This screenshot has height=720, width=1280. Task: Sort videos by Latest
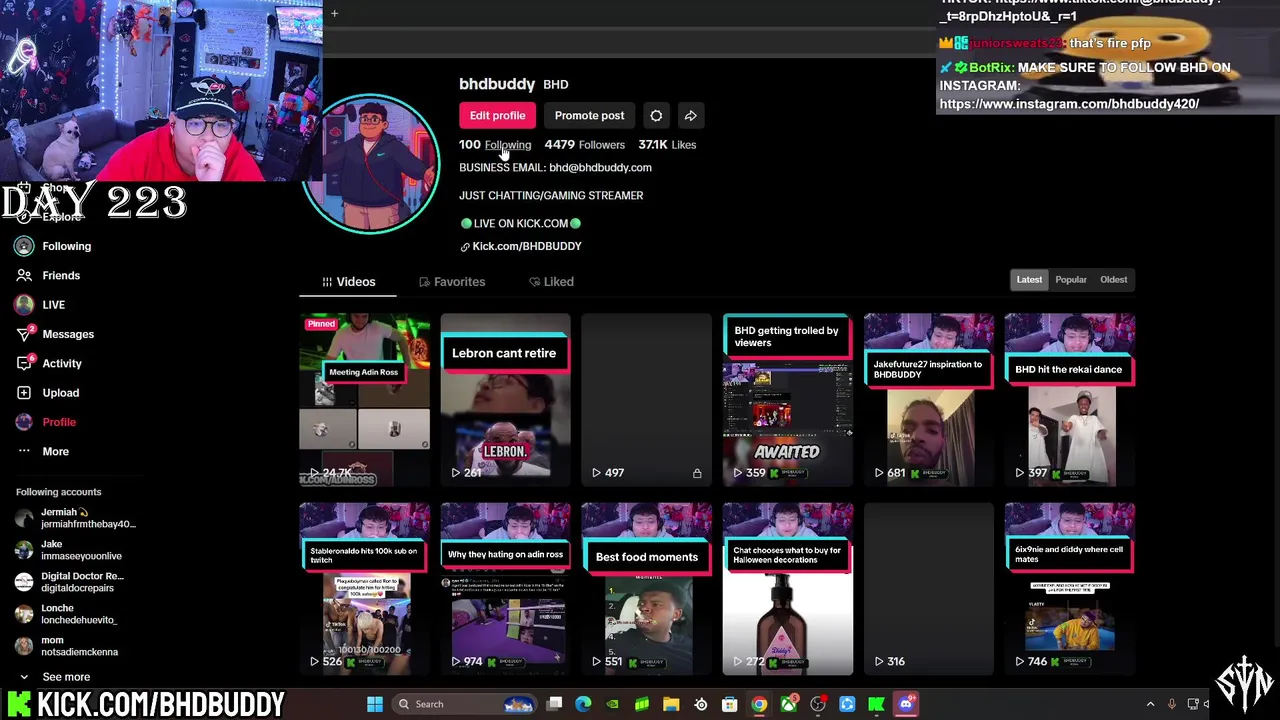(1029, 280)
